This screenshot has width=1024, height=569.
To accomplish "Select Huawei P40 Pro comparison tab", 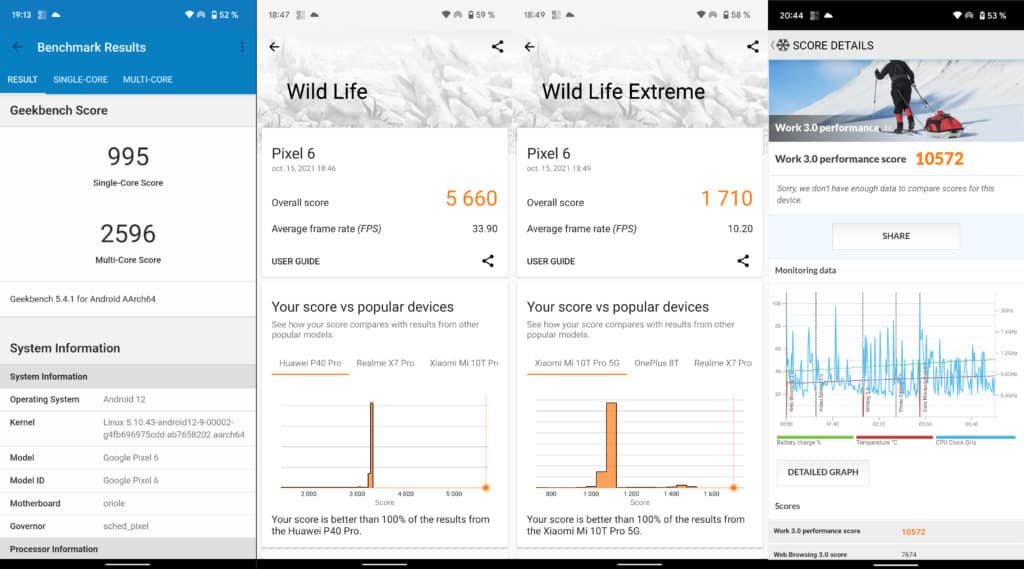I will [310, 363].
